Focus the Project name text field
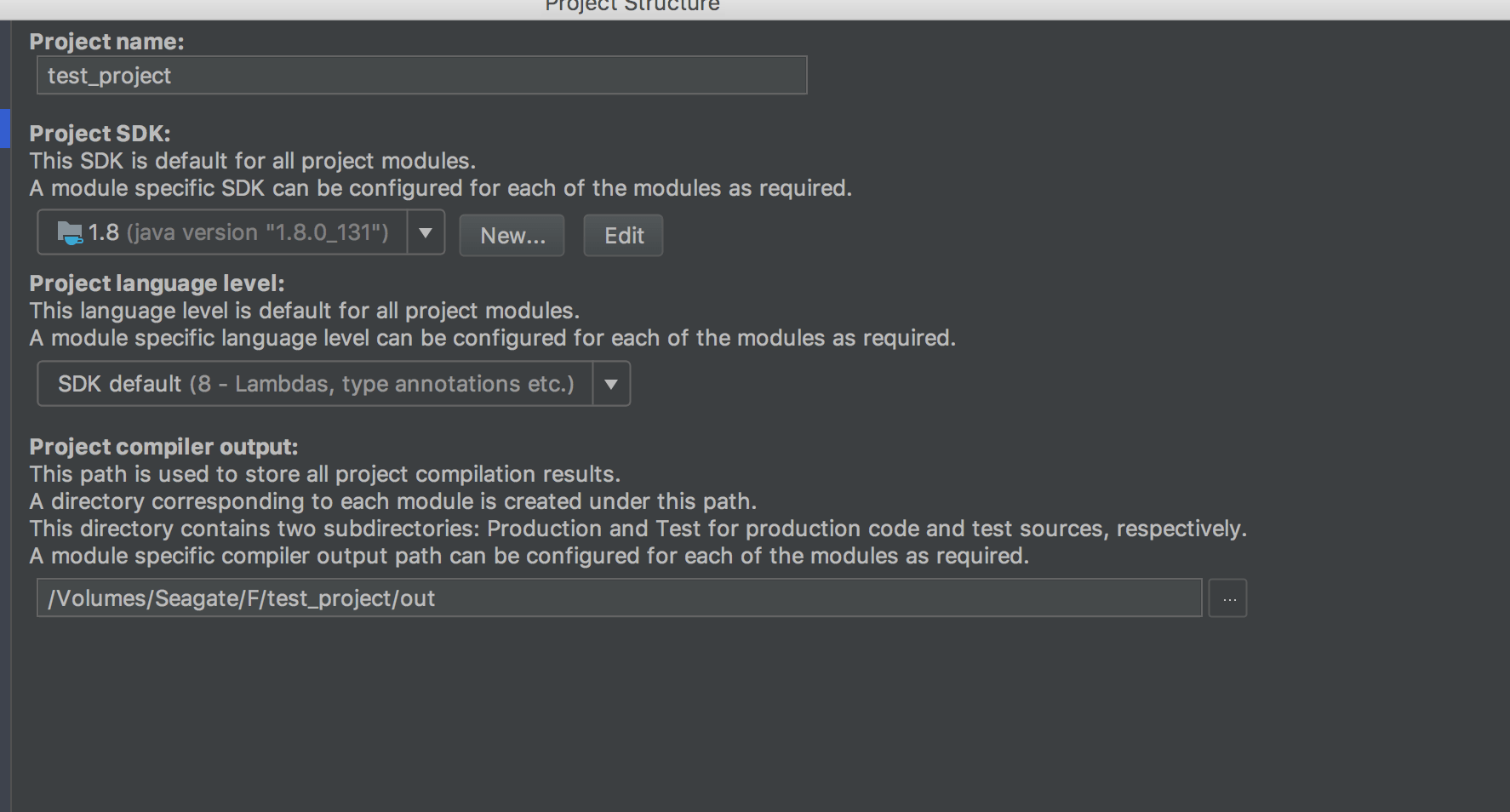This screenshot has width=1510, height=812. tap(421, 76)
